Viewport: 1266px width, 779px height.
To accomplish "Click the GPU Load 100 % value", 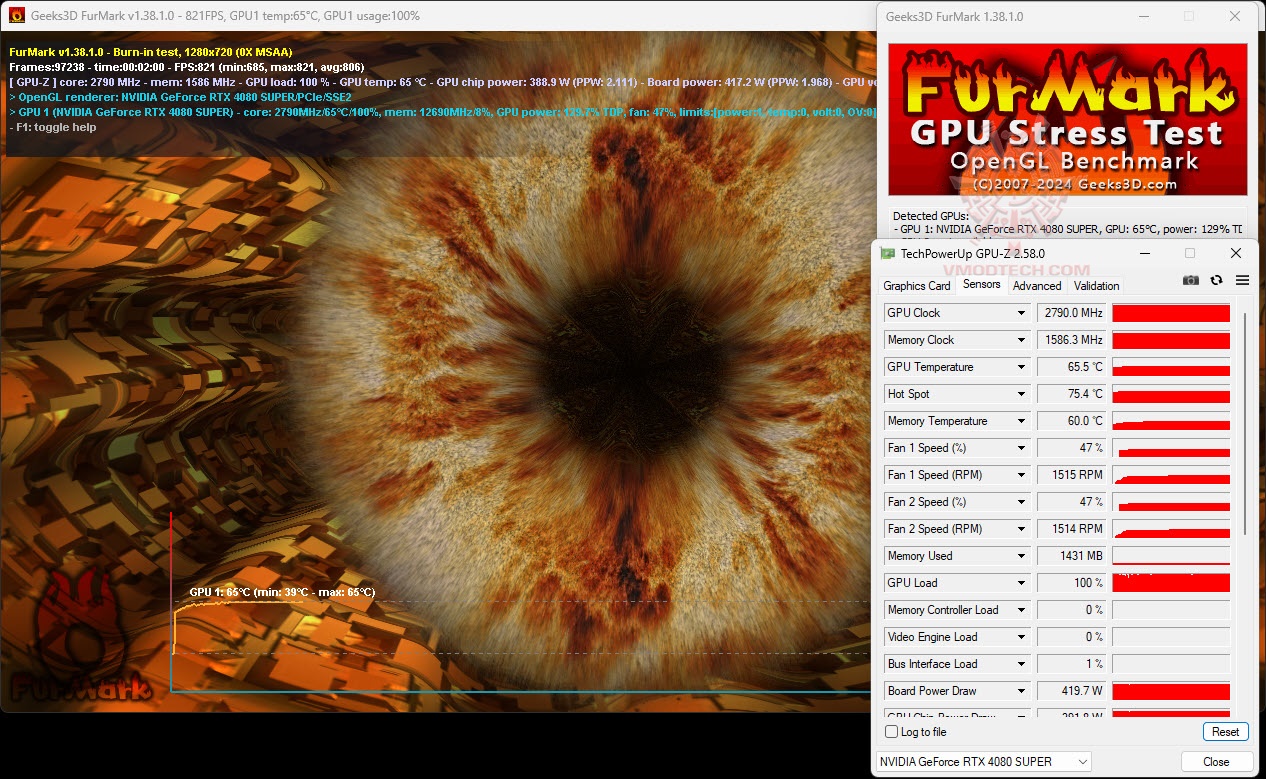I will tap(1072, 583).
